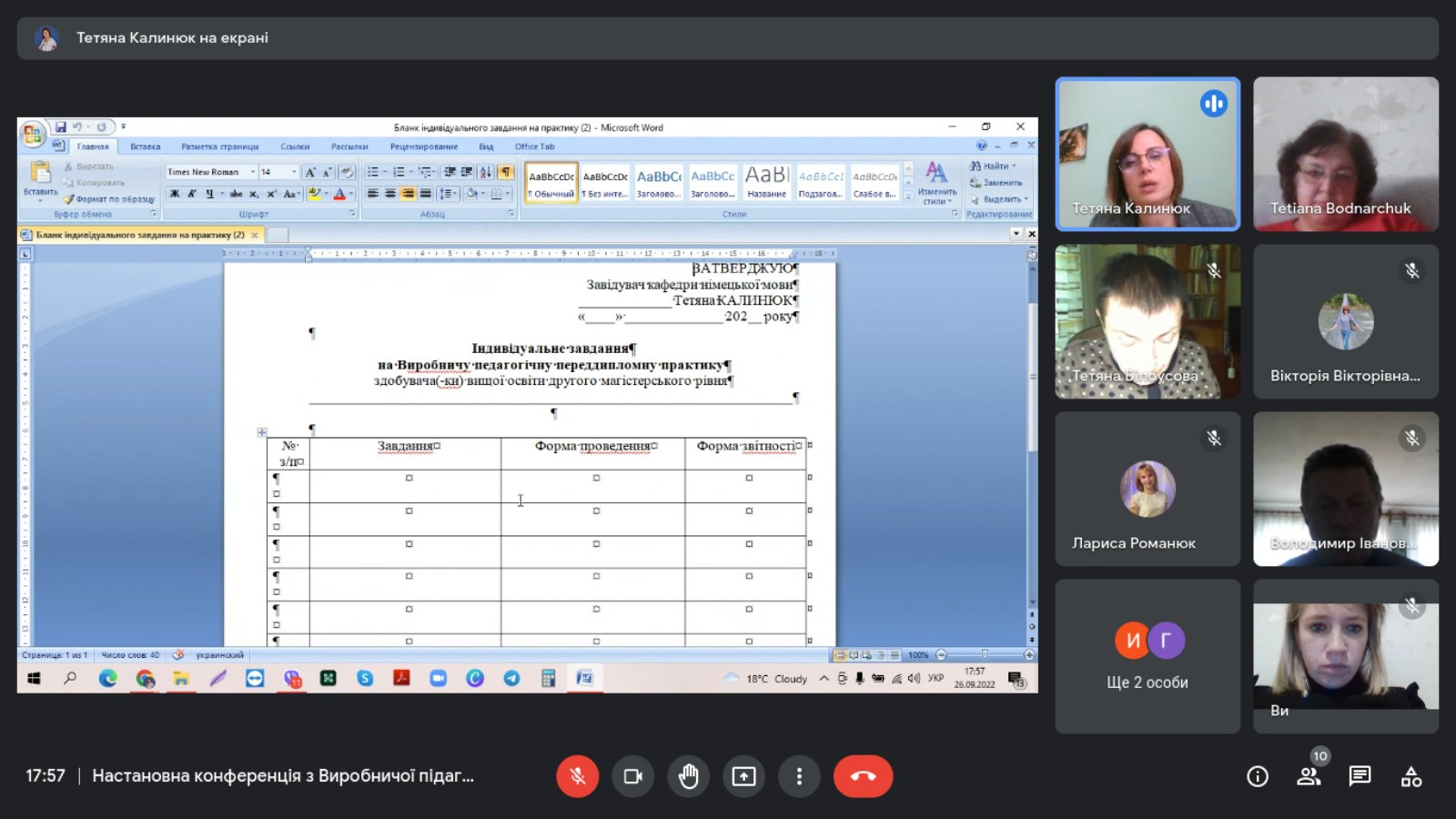Click the Windows Start button in taskbar
This screenshot has height=819, width=1456.
pos(34,679)
